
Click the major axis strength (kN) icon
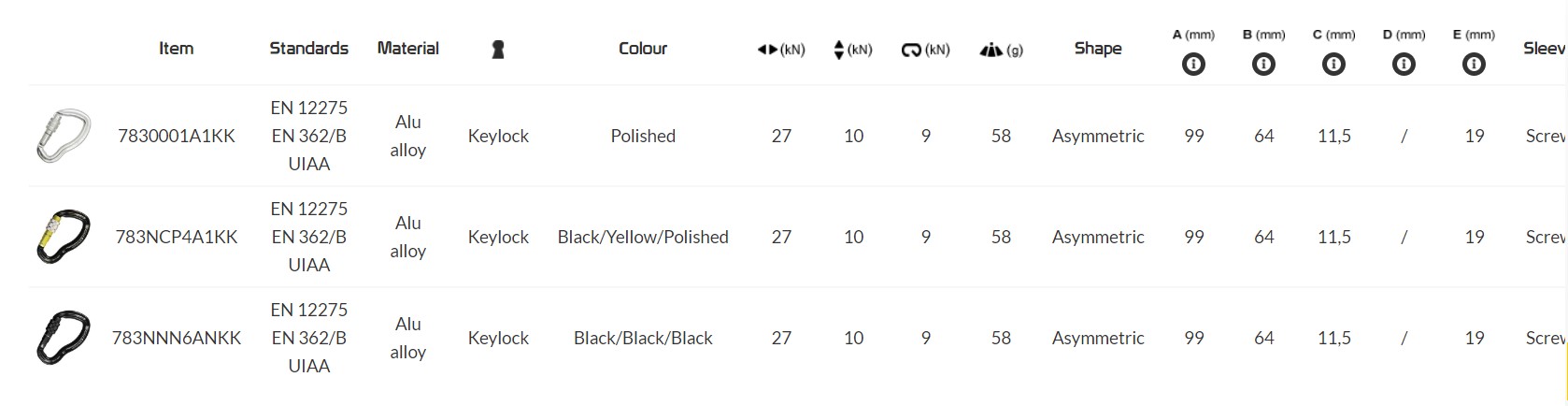pyautogui.click(x=768, y=50)
